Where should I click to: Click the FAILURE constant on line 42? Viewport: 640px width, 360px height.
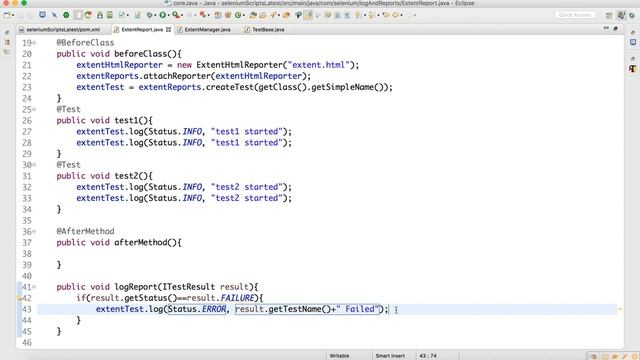237,298
